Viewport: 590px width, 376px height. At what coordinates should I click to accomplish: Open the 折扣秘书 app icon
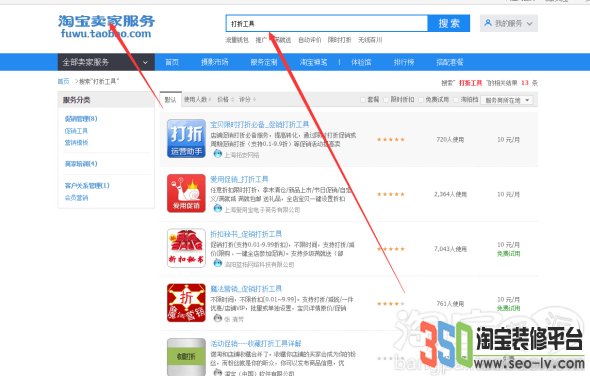tap(186, 248)
